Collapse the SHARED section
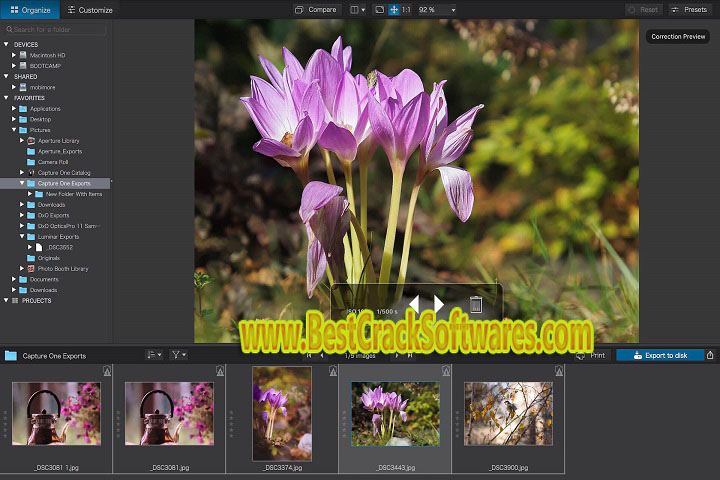This screenshot has width=720, height=480. [x=6, y=77]
